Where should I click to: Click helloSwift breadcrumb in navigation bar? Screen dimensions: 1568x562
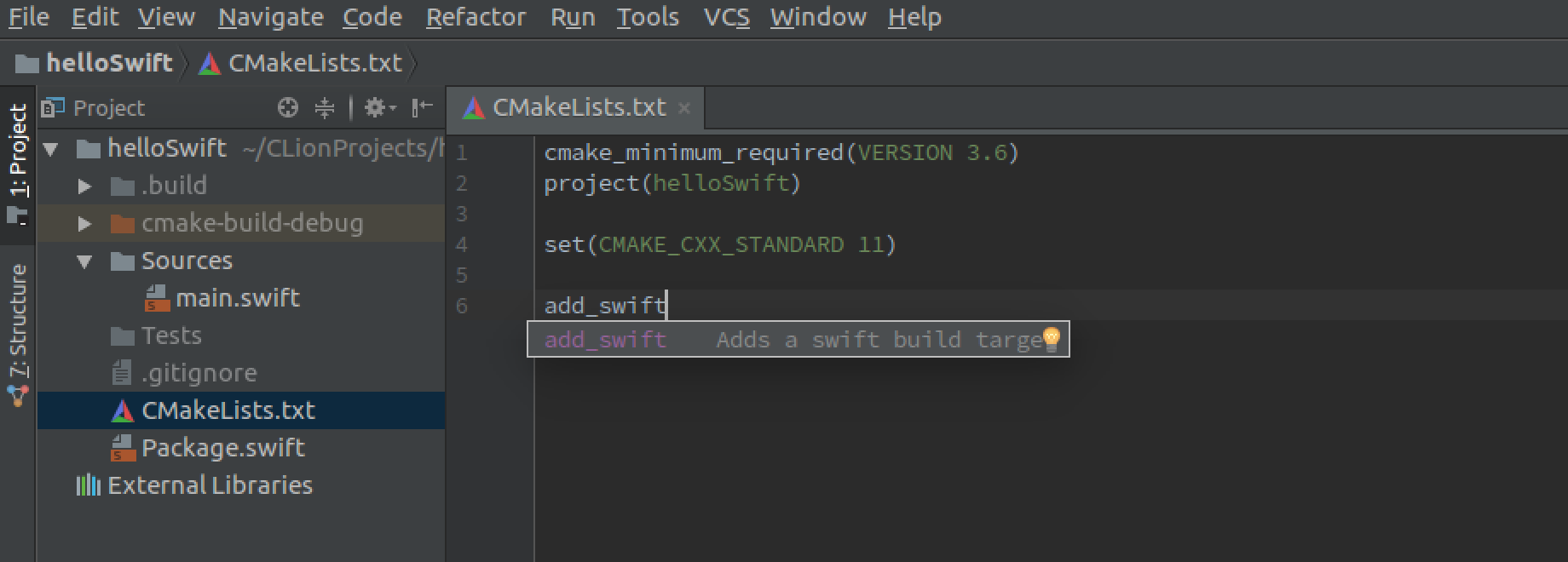coord(95,63)
